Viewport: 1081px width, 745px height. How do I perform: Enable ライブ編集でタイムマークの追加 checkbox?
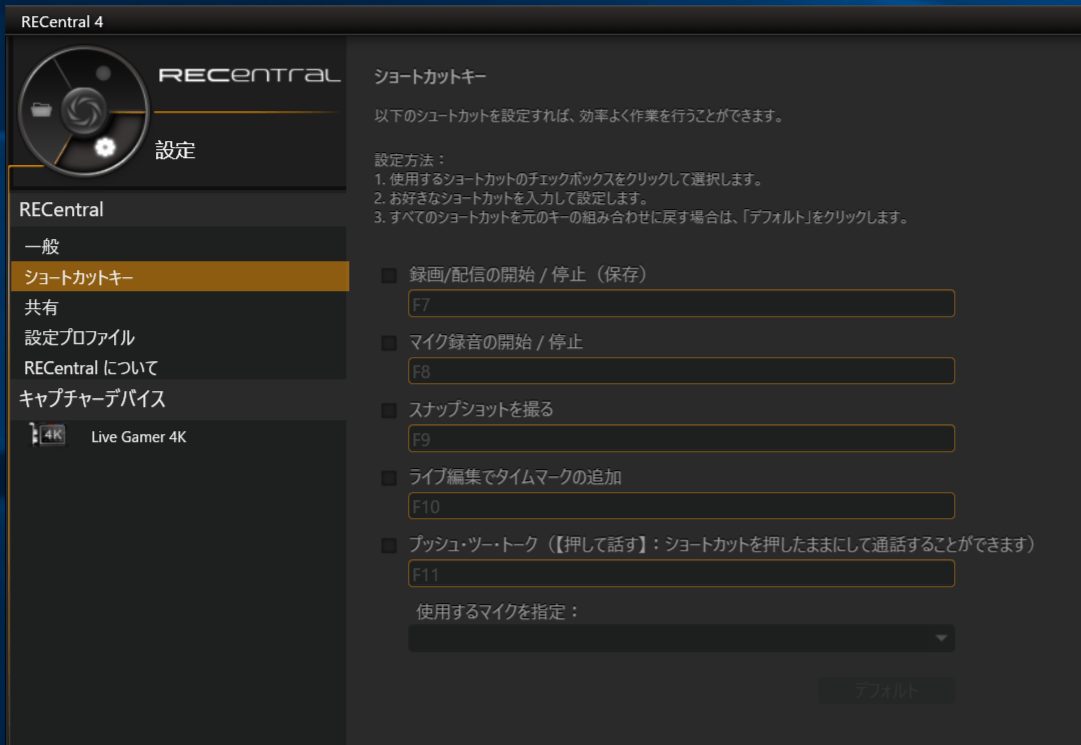pyautogui.click(x=389, y=478)
